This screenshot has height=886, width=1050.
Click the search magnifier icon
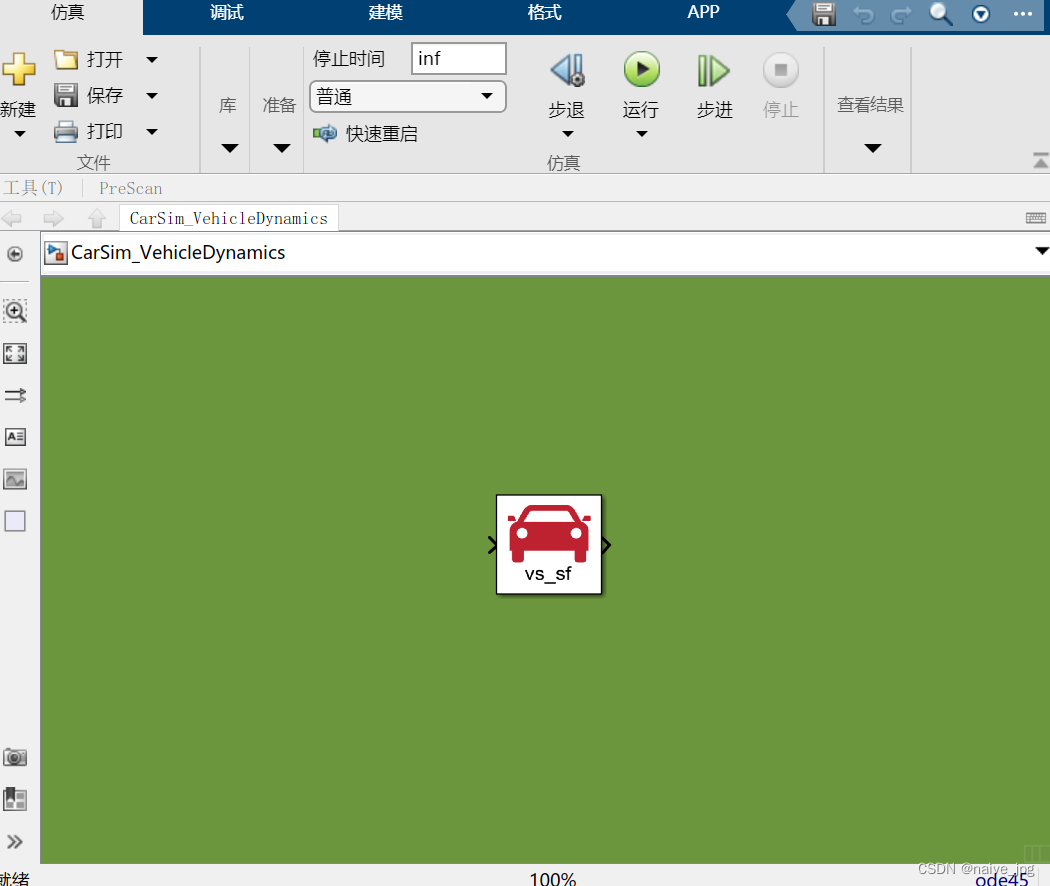tap(941, 14)
